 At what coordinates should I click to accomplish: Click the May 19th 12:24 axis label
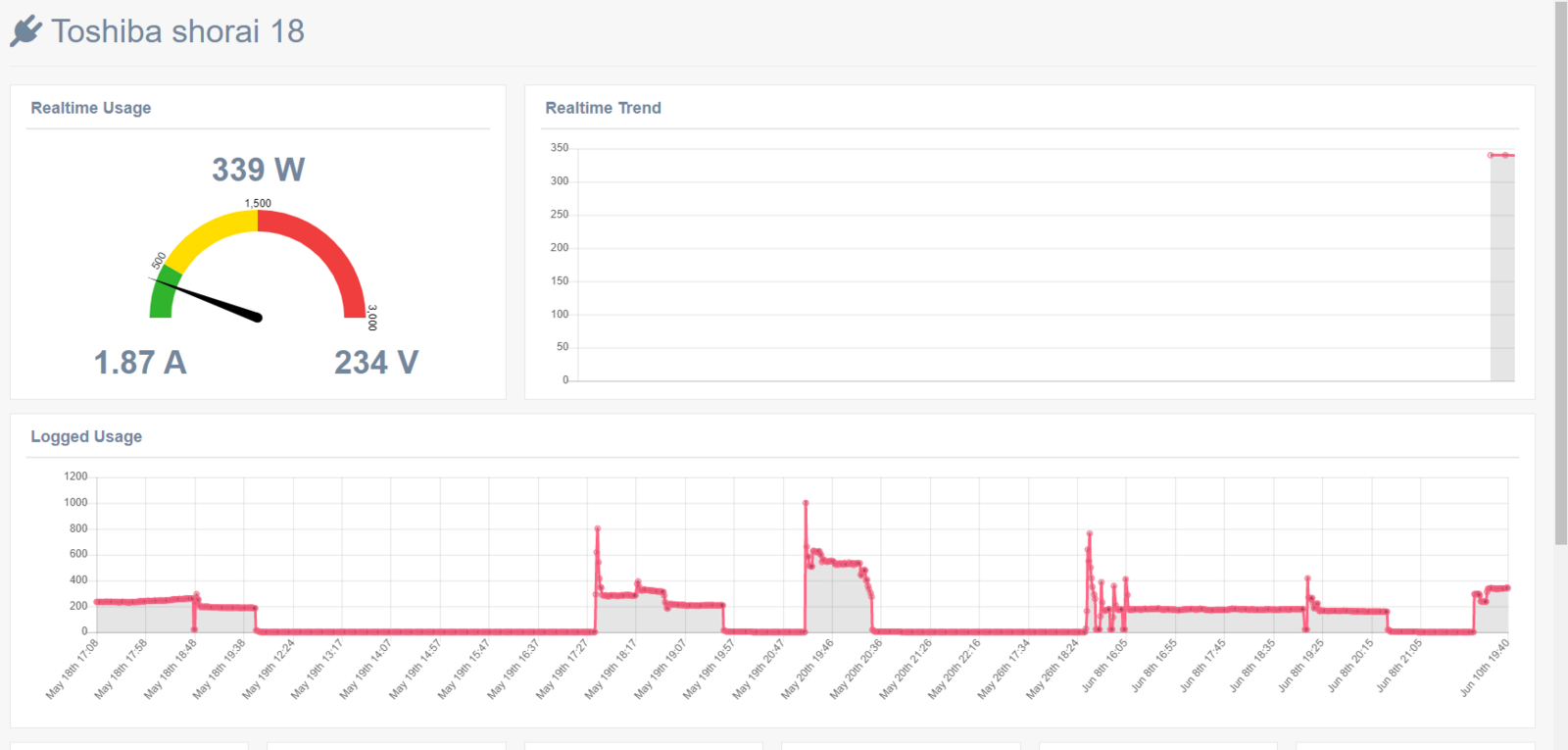269,669
